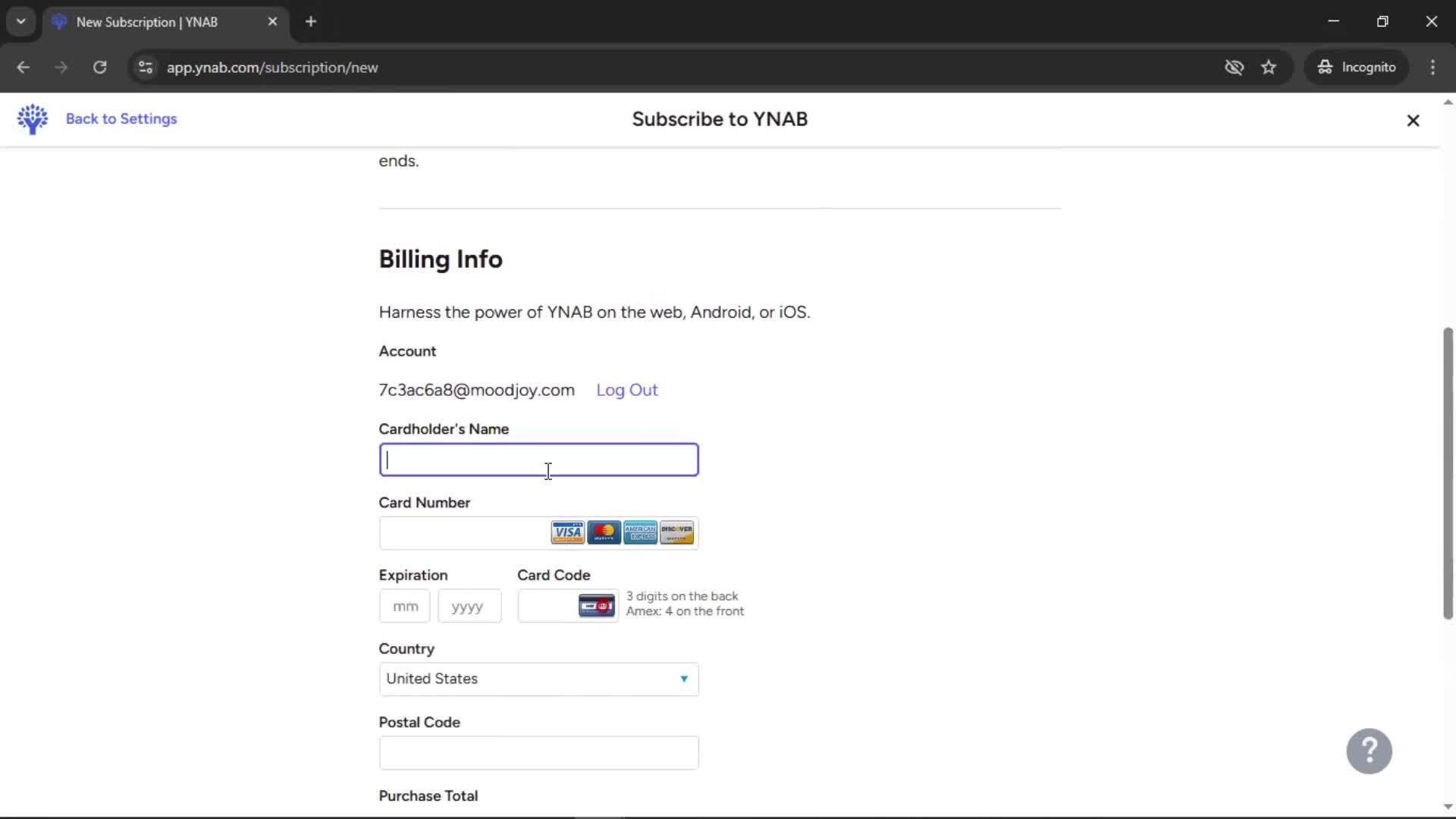Click the Discover card logo

tap(676, 532)
